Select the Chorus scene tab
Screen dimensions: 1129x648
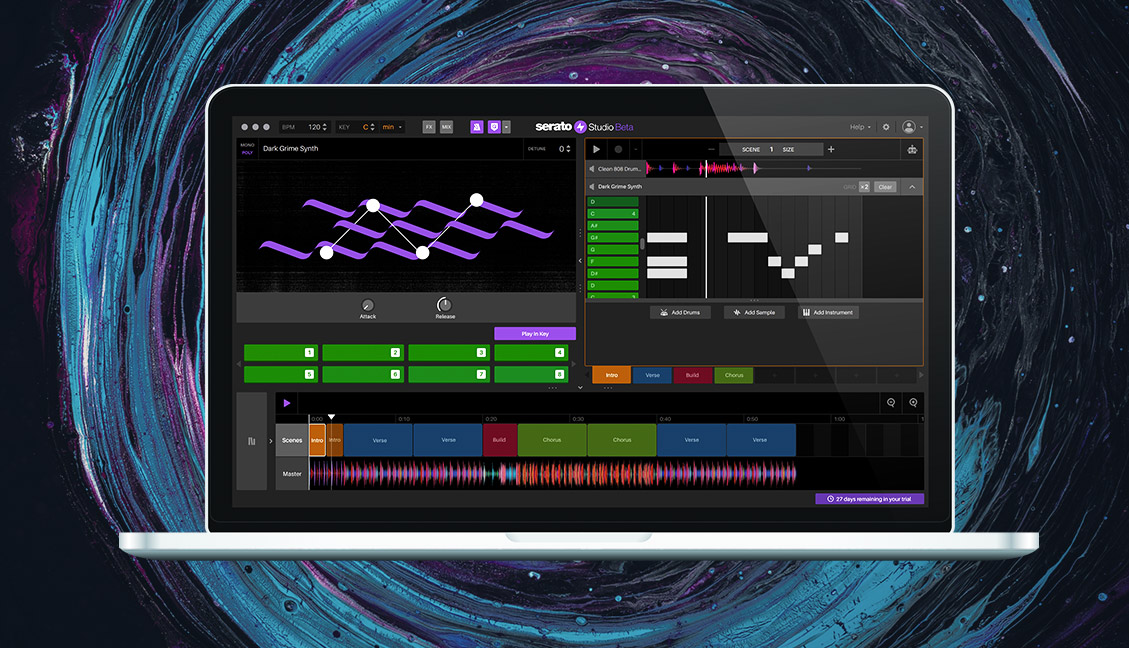click(x=734, y=375)
